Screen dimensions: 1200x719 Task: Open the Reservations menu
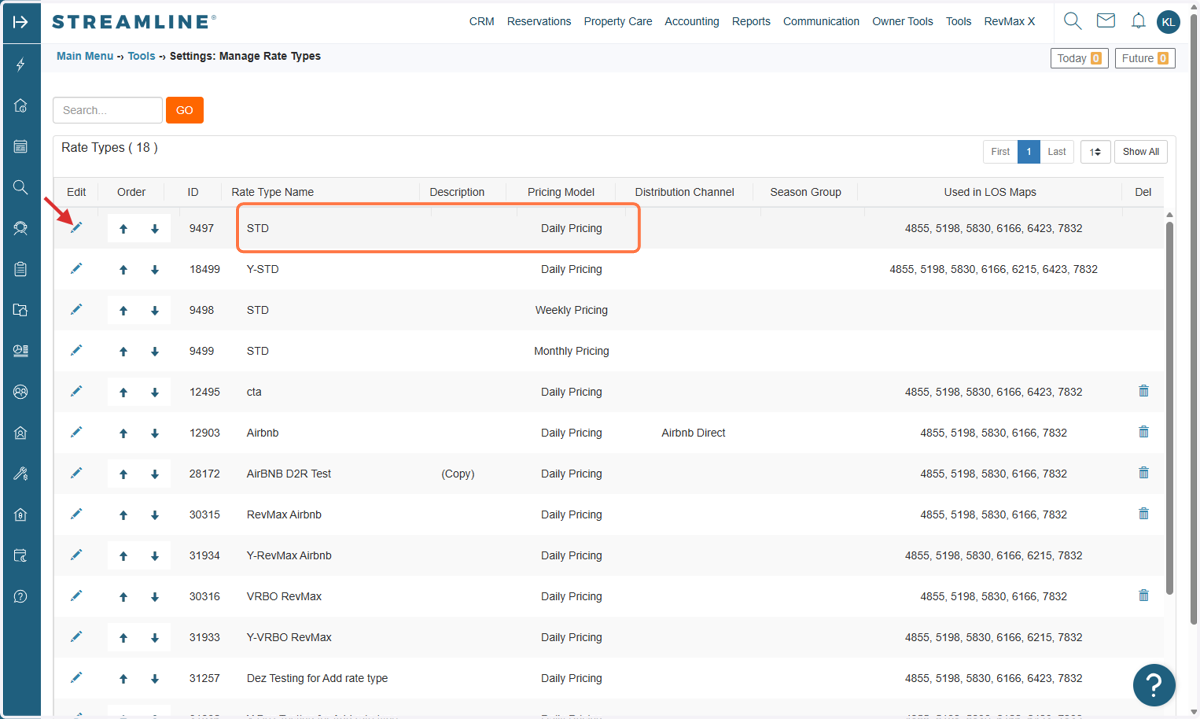pos(539,21)
